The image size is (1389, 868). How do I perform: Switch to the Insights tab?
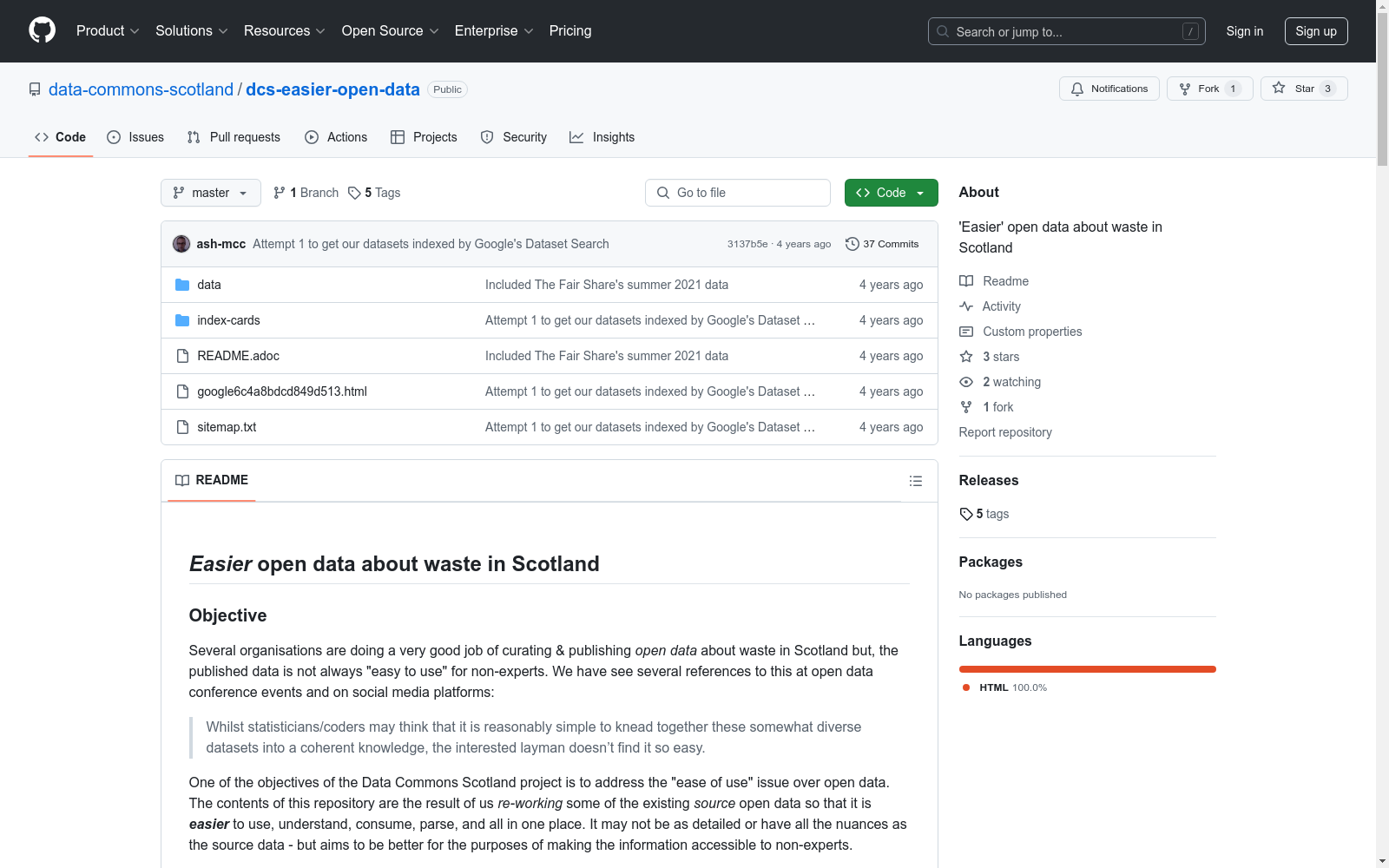[602, 137]
